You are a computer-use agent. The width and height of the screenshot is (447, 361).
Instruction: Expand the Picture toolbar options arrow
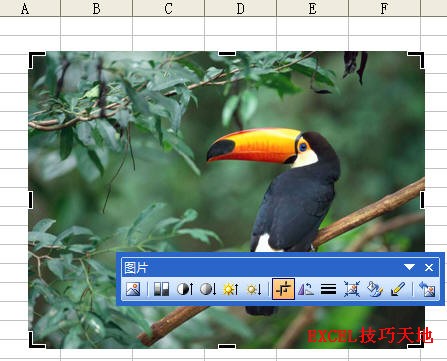(x=409, y=267)
